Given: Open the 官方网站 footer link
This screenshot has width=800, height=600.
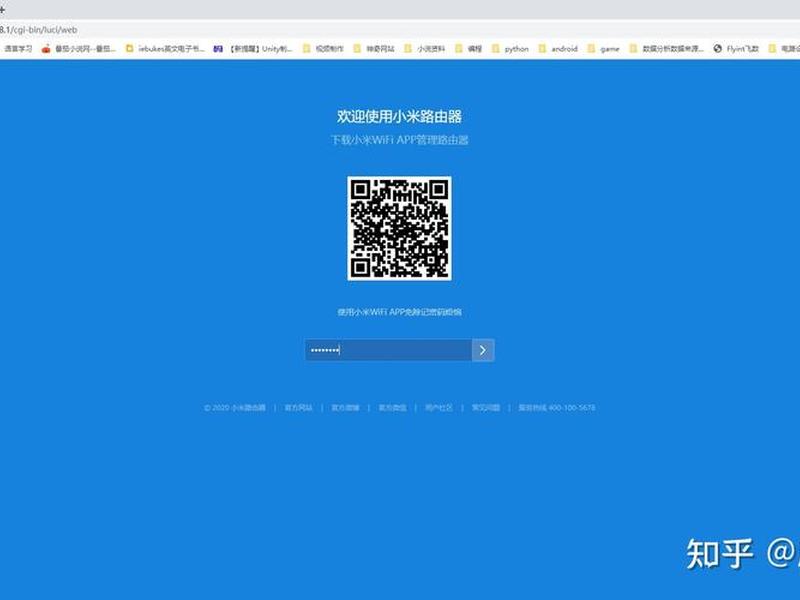Looking at the screenshot, I should coord(298,408).
